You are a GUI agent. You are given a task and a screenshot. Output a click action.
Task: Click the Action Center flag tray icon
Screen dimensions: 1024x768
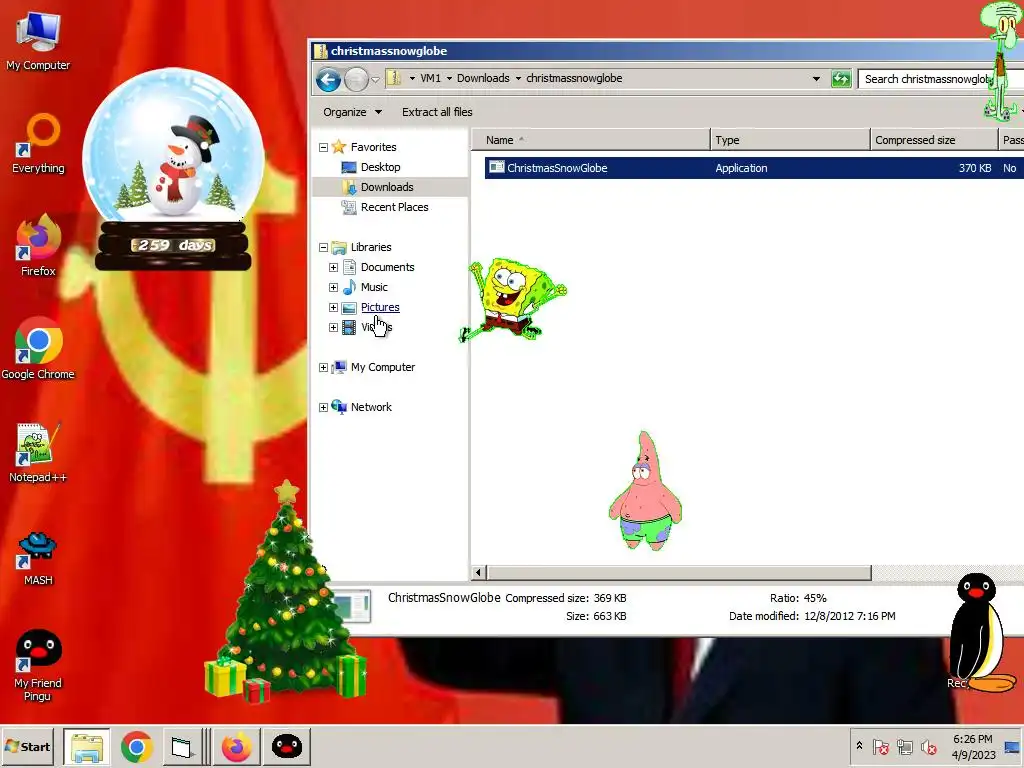tap(880, 746)
